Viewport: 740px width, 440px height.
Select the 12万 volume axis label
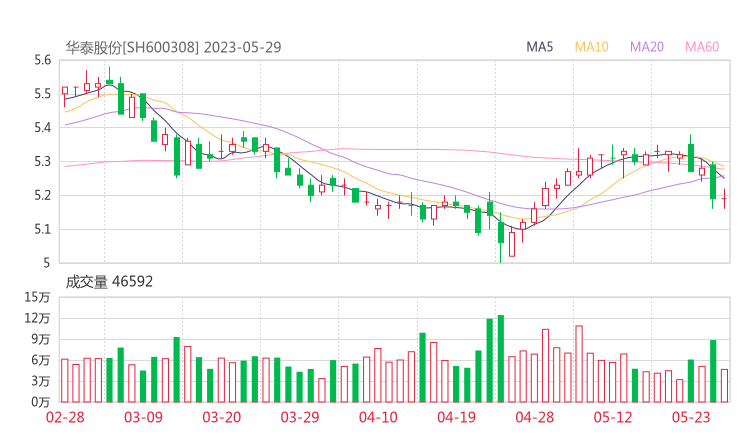[x=37, y=318]
